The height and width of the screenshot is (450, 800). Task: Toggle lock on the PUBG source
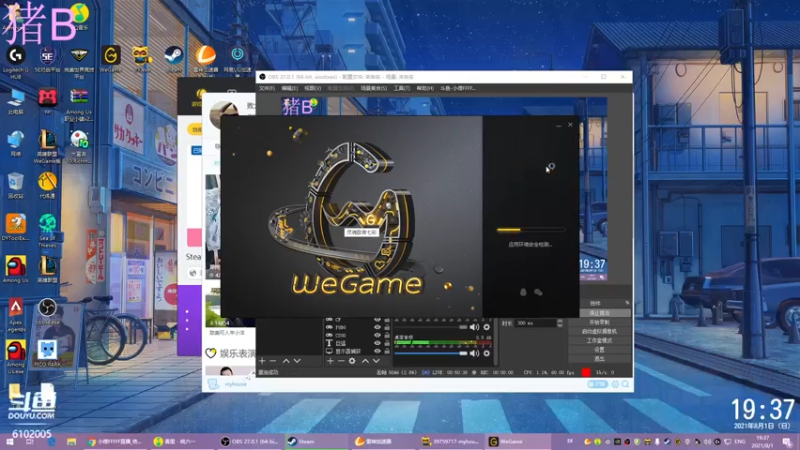coord(387,328)
